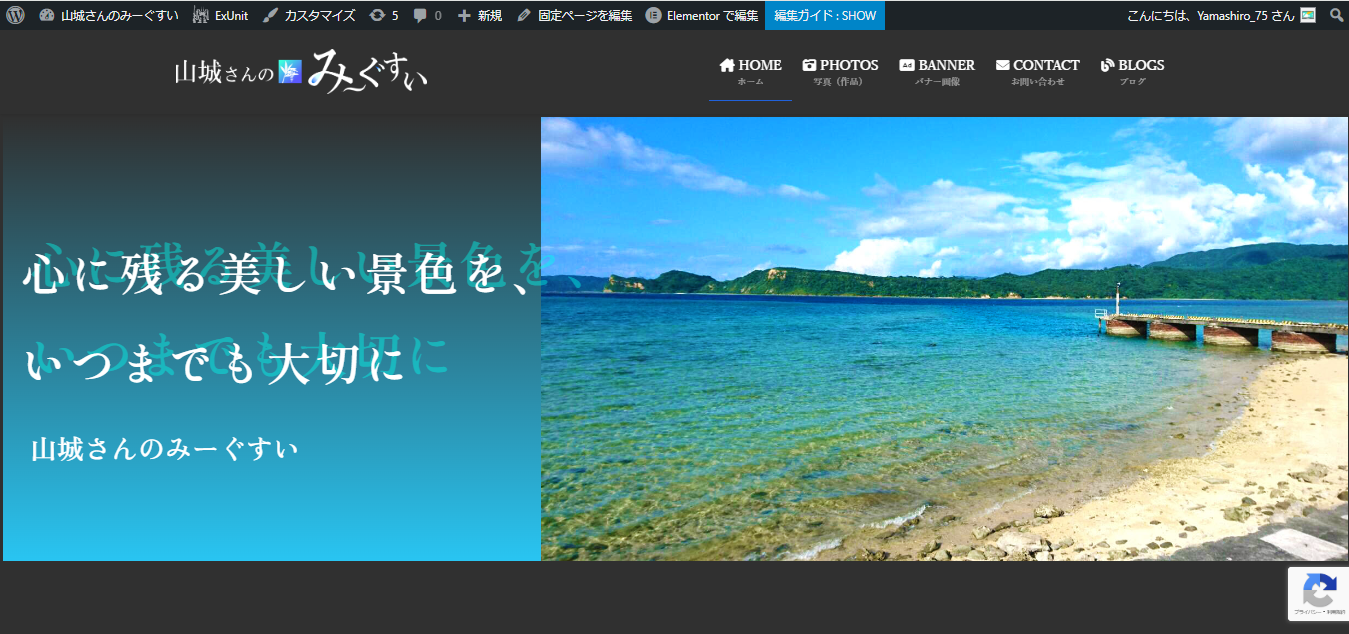Navigate to the PHOTOS 写真（作品）tab

840,70
